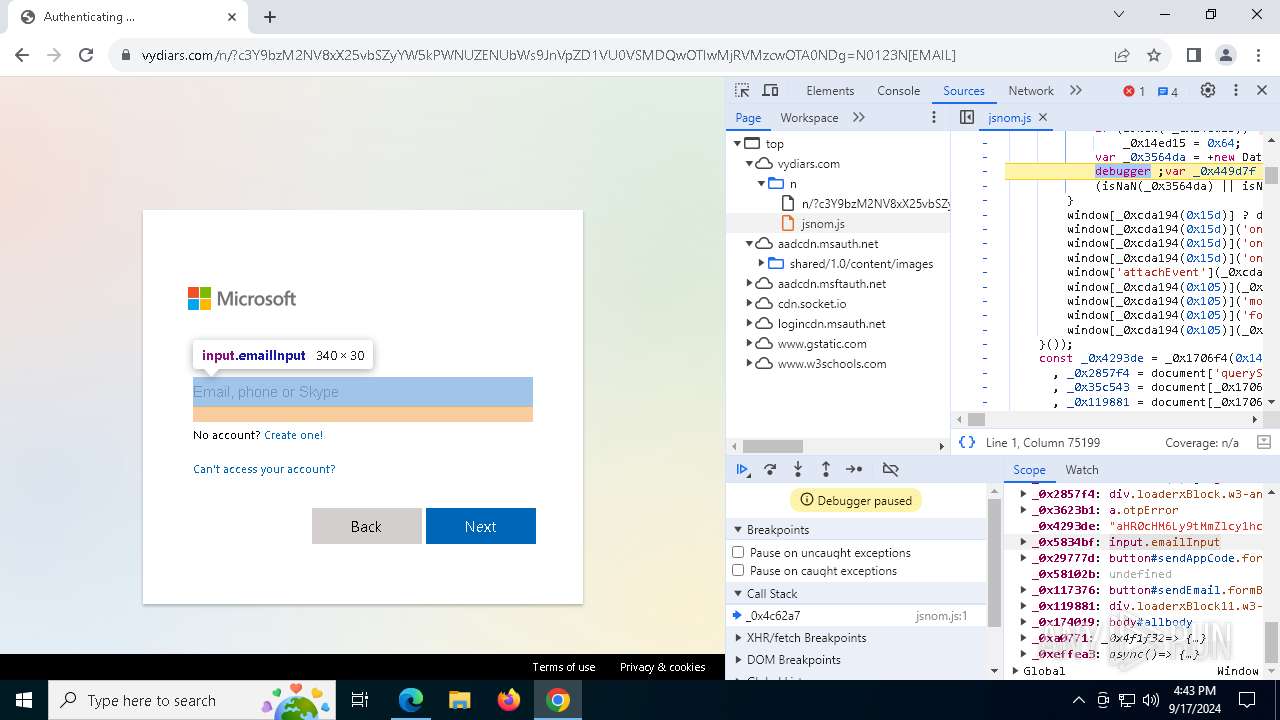The height and width of the screenshot is (720, 1280).
Task: Step out of current function
Action: (x=826, y=469)
